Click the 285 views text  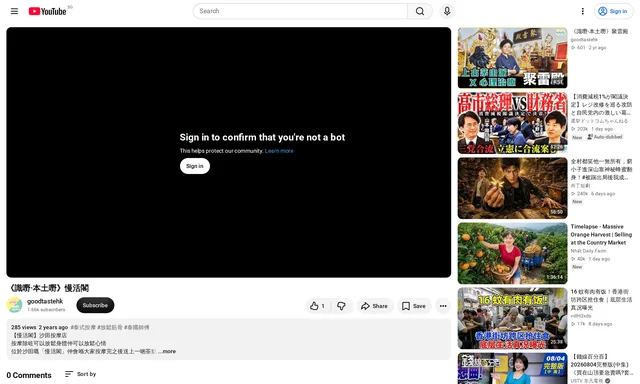(x=24, y=327)
